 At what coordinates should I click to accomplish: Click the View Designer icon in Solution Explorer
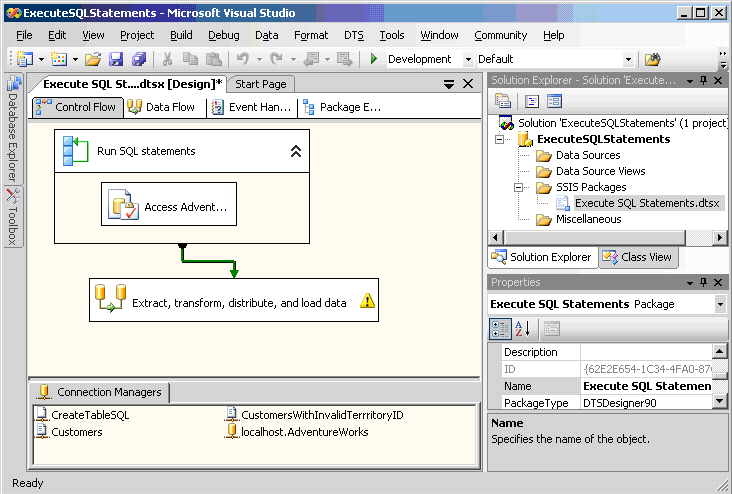point(554,101)
